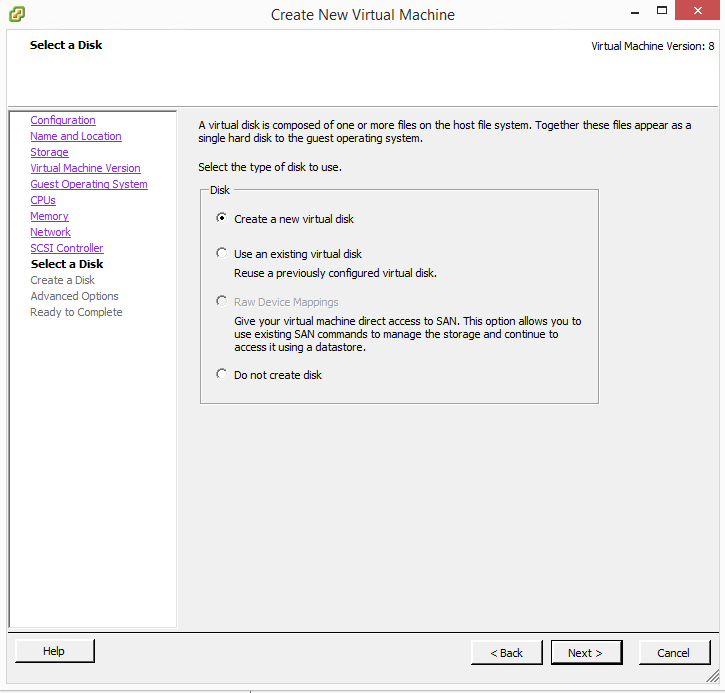Close the wizard with the red X
This screenshot has height=693, width=725.
click(x=697, y=10)
